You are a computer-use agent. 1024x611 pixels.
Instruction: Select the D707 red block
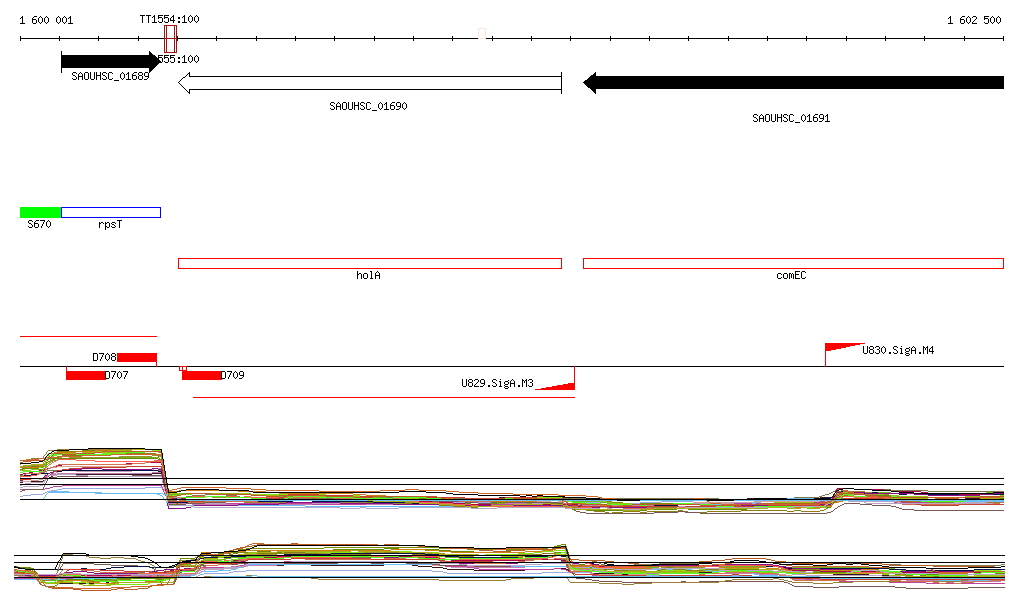click(x=86, y=375)
